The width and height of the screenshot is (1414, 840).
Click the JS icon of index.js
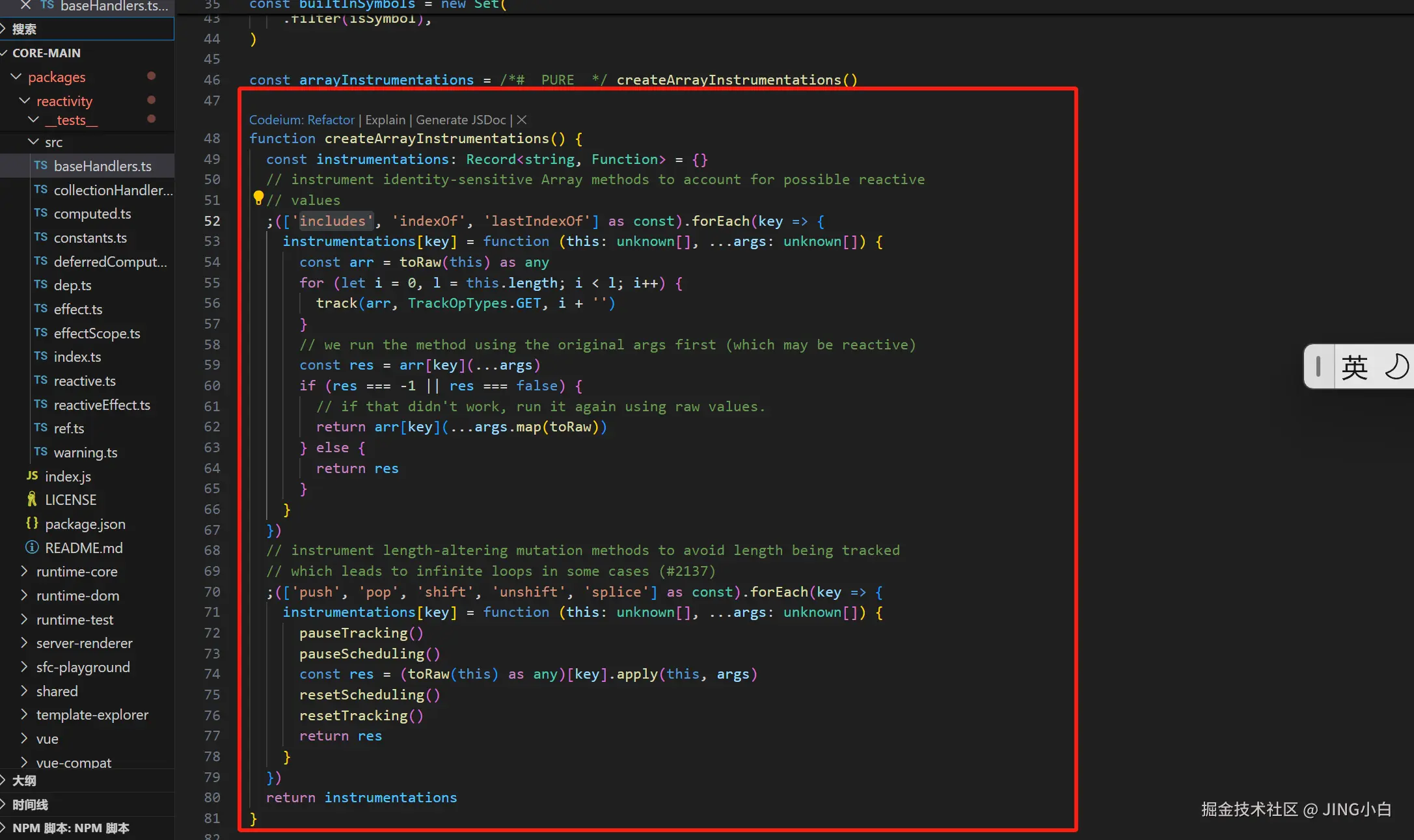coord(32,476)
